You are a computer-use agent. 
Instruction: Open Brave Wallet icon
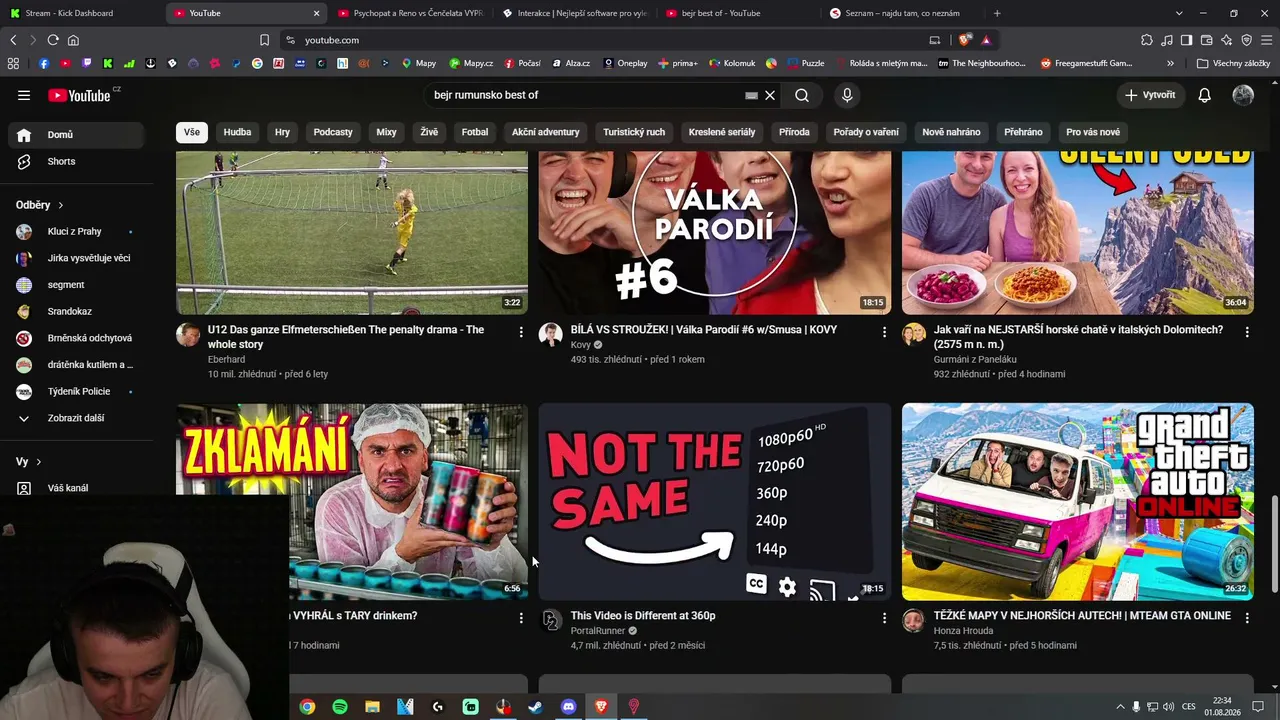pos(1206,40)
